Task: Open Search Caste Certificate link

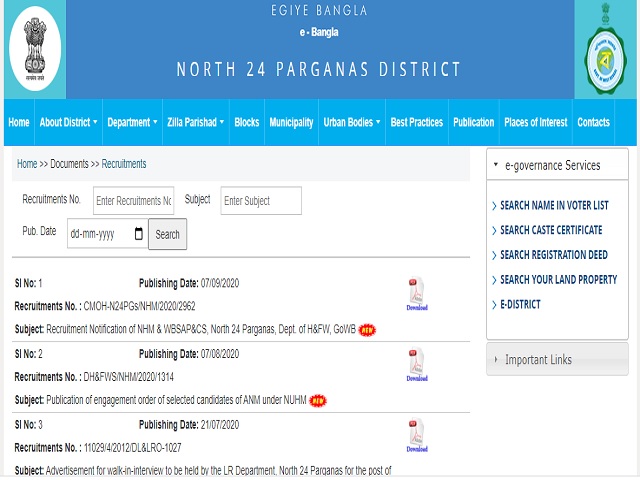Action: pos(551,230)
